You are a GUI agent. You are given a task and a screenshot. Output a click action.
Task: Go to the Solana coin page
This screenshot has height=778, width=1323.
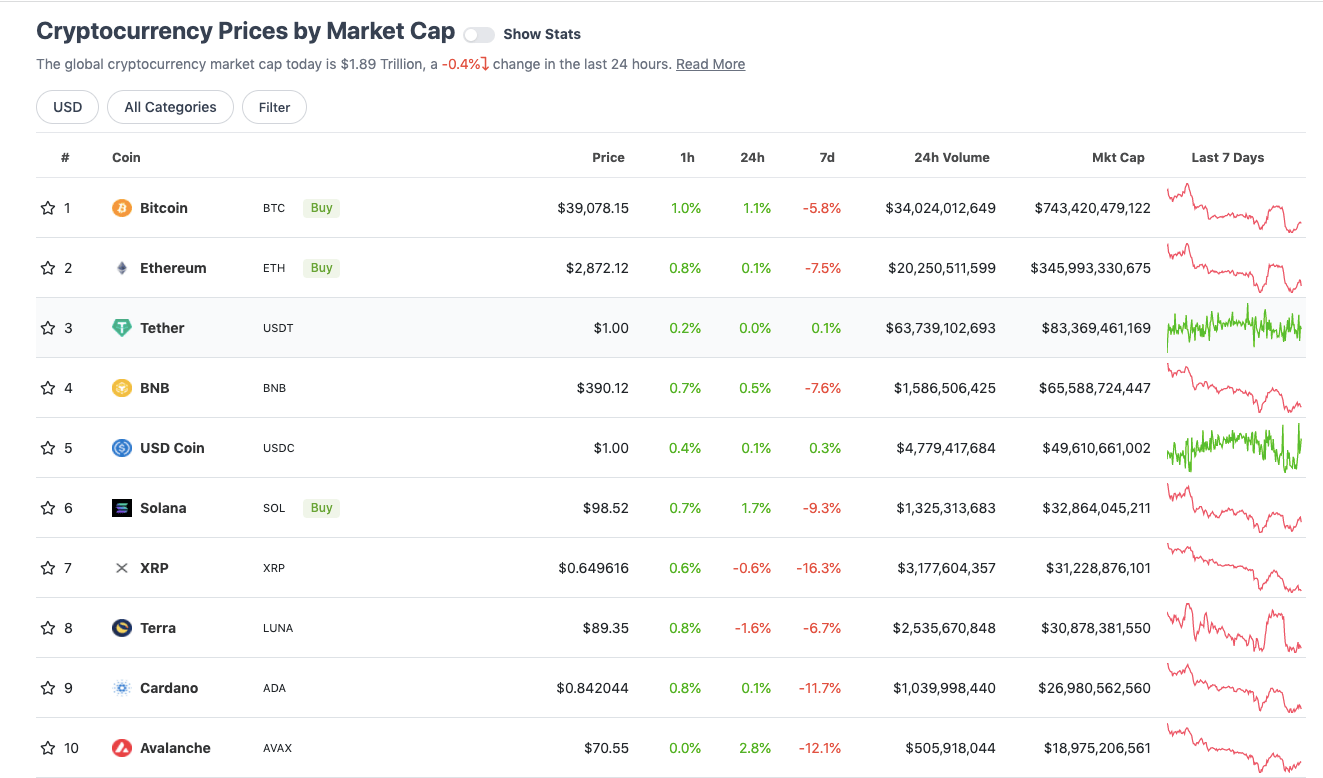163,508
